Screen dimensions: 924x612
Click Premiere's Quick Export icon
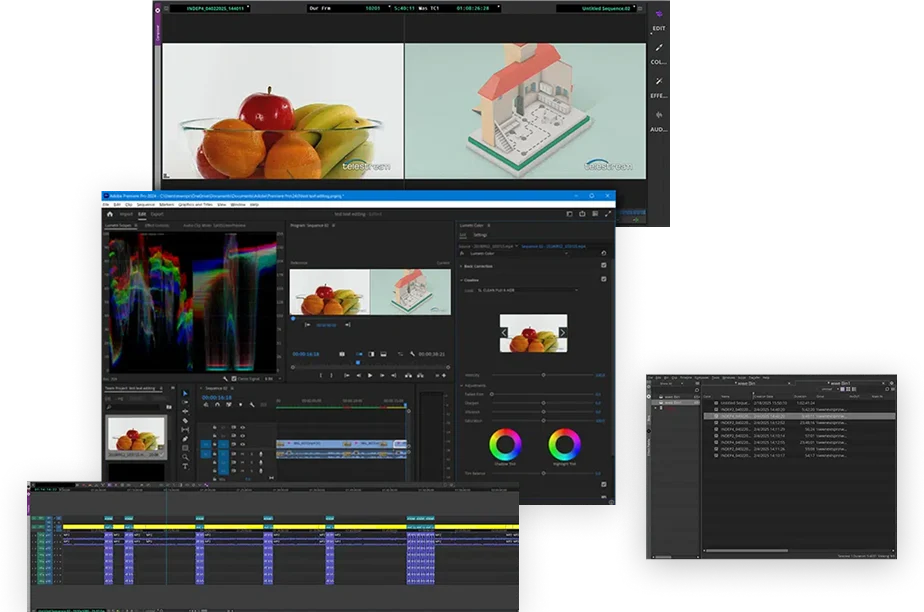(582, 214)
